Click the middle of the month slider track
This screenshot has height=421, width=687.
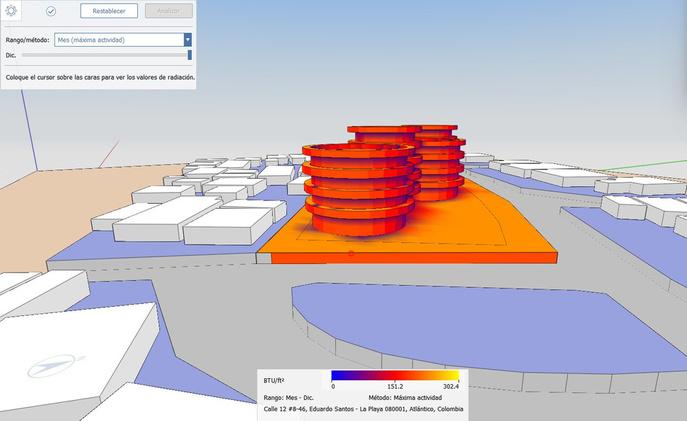pyautogui.click(x=105, y=55)
